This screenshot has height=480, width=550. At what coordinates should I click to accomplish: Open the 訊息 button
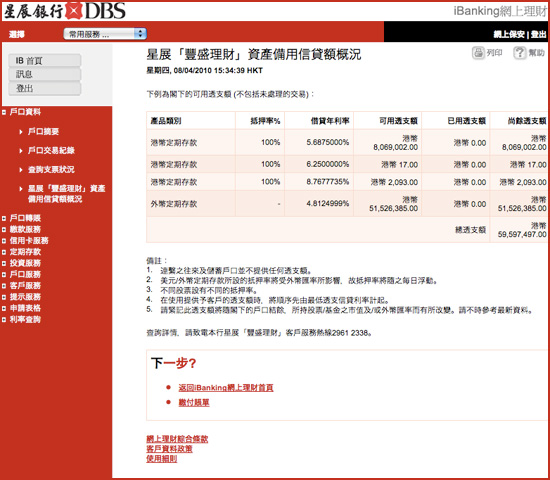point(45,74)
